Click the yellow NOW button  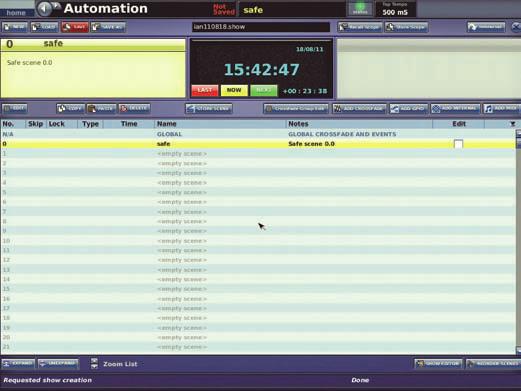(x=234, y=90)
